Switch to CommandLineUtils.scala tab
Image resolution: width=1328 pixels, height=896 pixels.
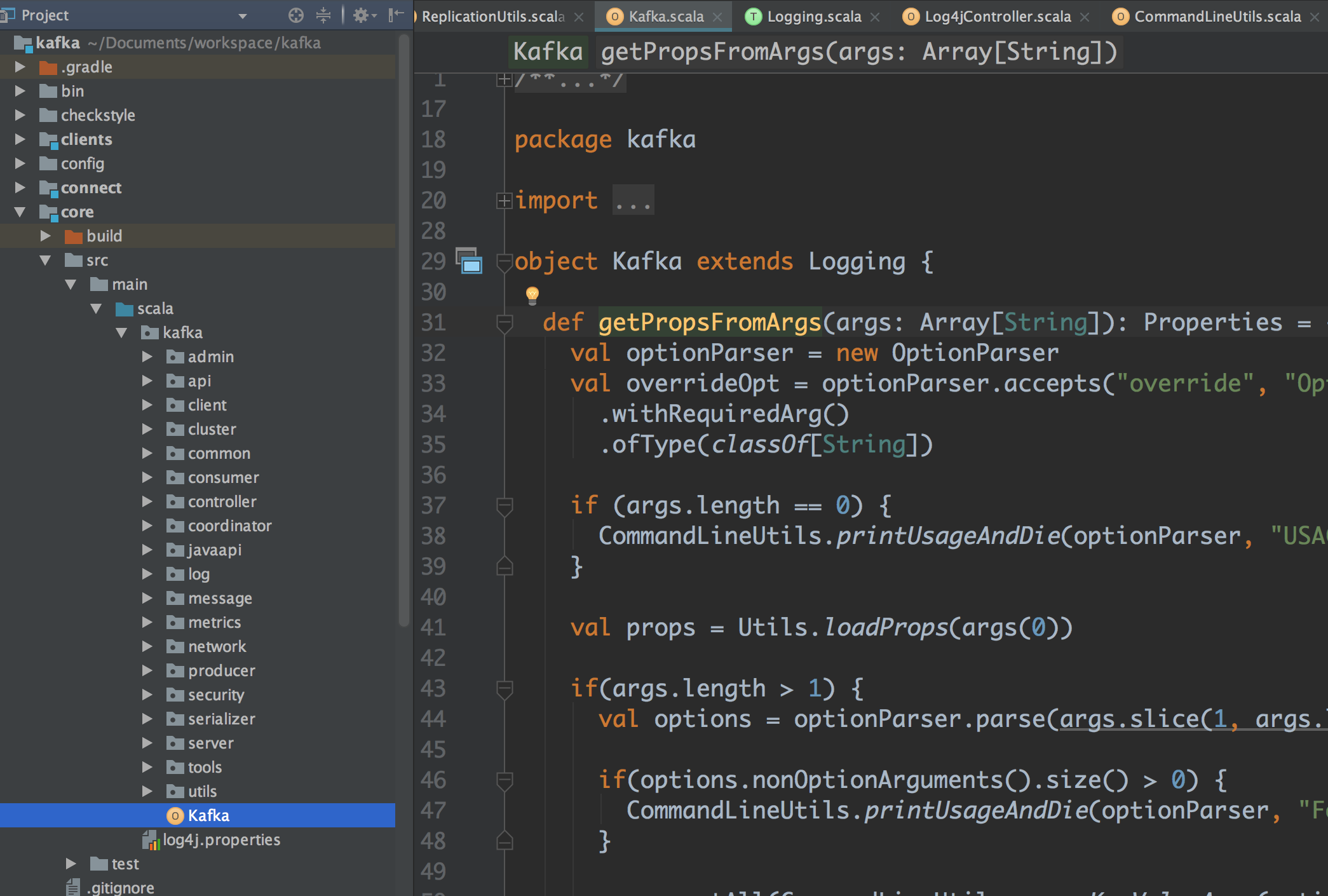[x=1217, y=17]
